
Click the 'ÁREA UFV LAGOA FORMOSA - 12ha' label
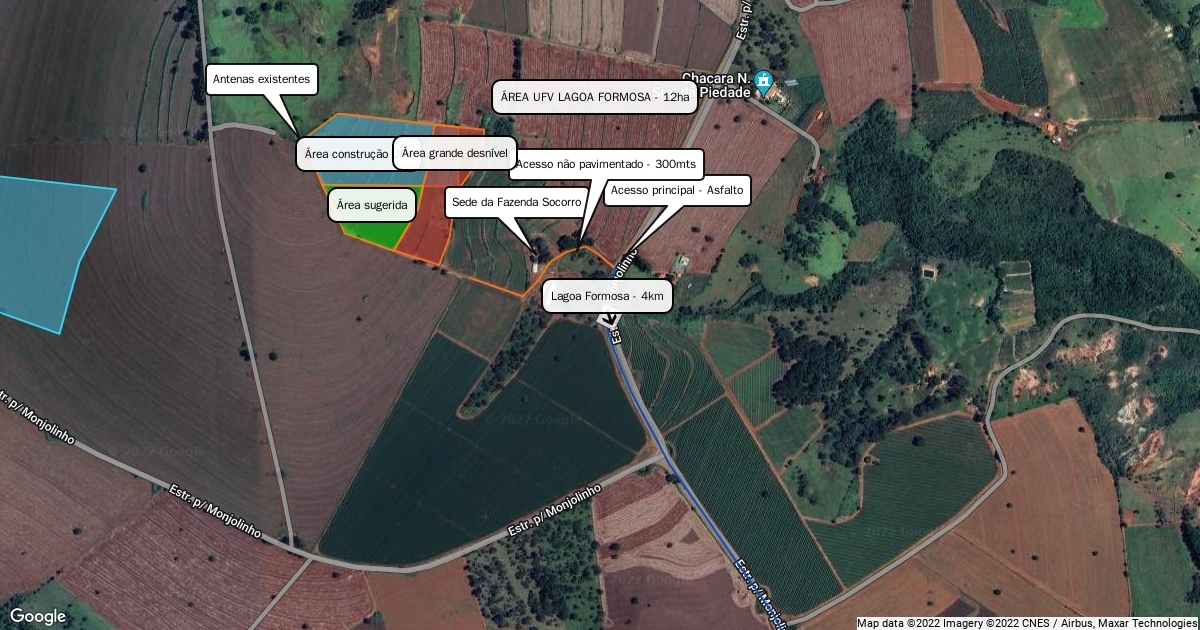coord(595,98)
